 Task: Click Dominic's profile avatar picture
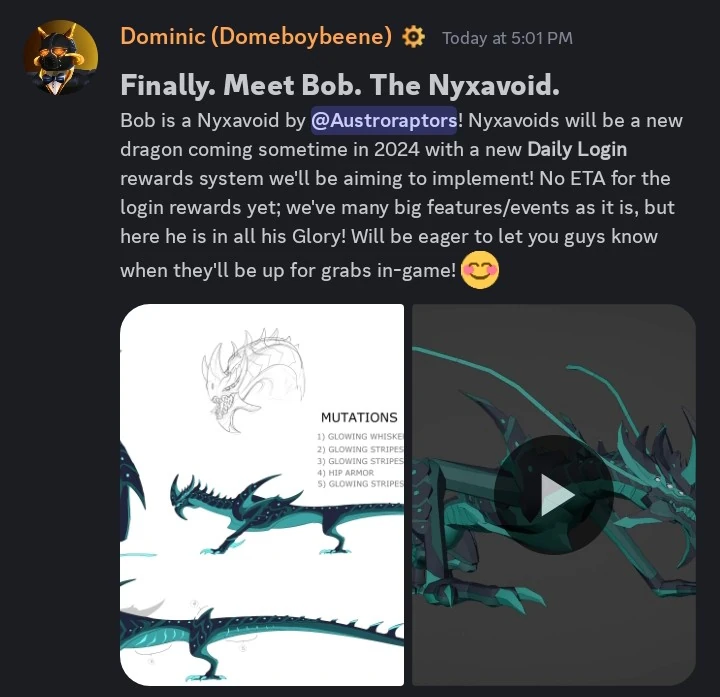click(61, 57)
